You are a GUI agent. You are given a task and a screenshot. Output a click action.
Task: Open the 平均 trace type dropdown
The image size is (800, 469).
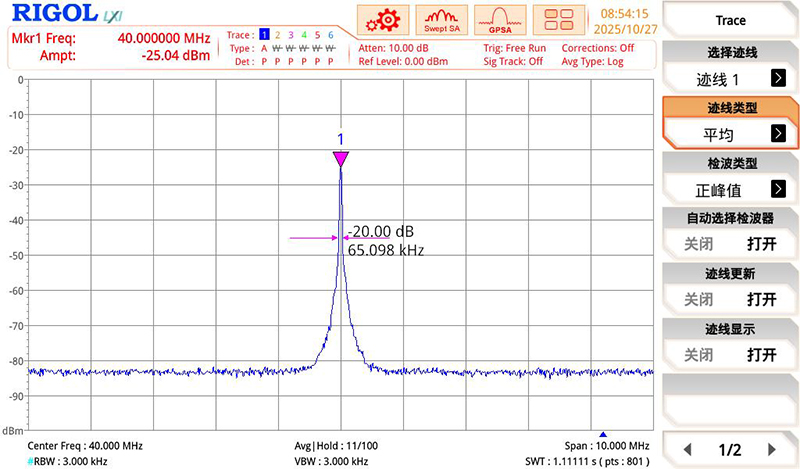point(730,133)
